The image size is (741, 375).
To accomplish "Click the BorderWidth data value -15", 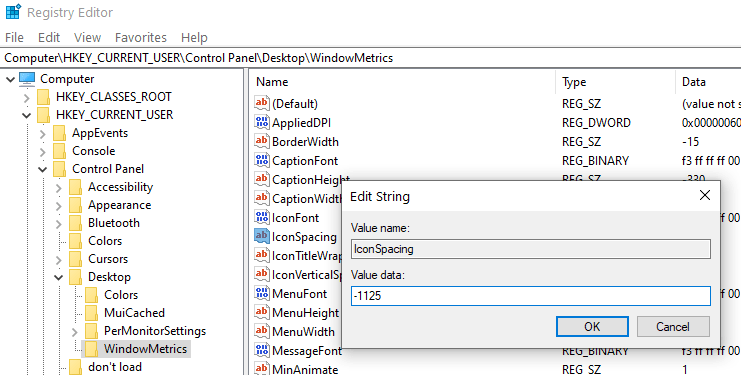I will (x=690, y=142).
